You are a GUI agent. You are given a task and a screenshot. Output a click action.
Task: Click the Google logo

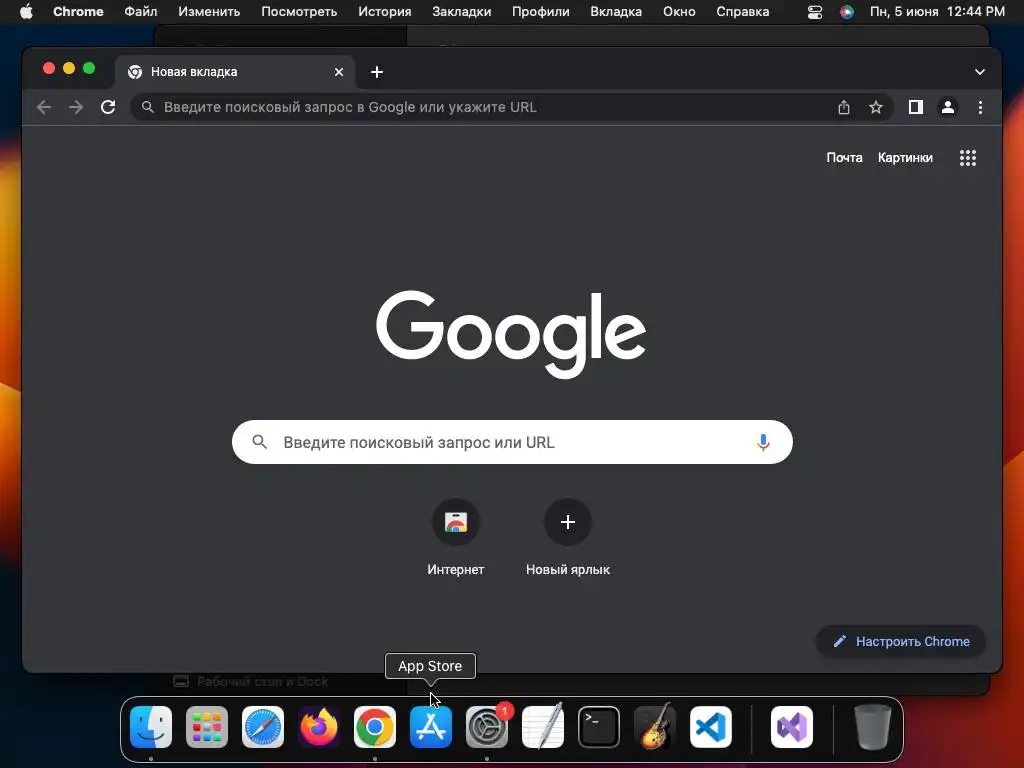click(x=511, y=334)
